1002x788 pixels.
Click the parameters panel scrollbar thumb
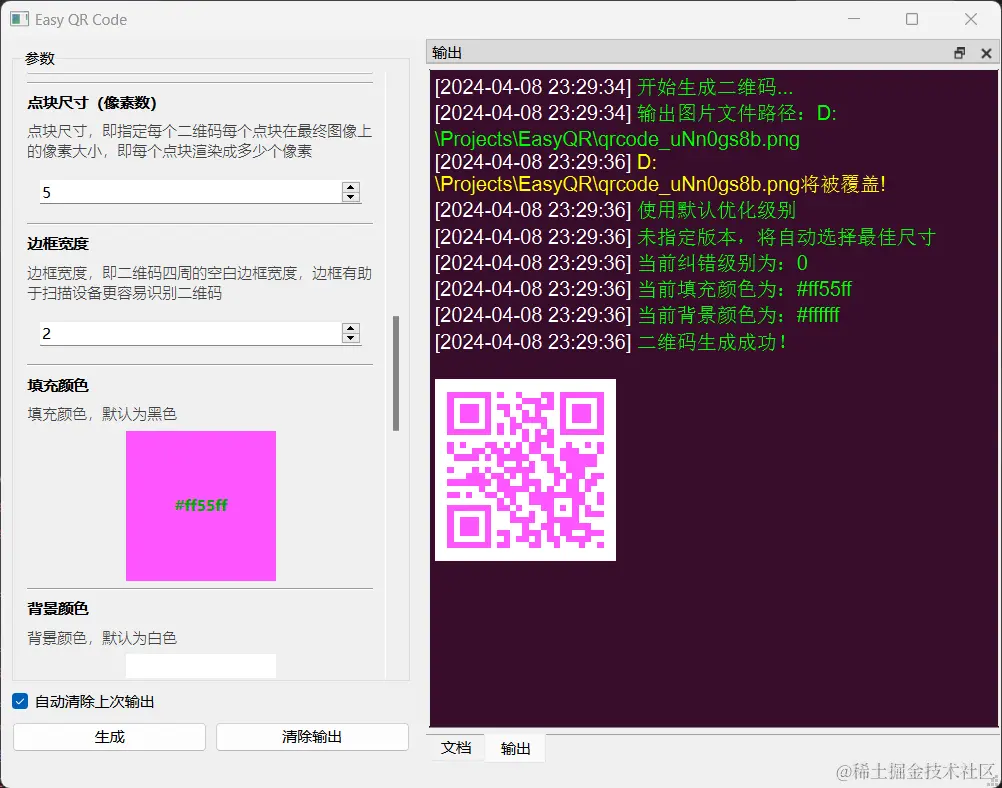(x=396, y=373)
